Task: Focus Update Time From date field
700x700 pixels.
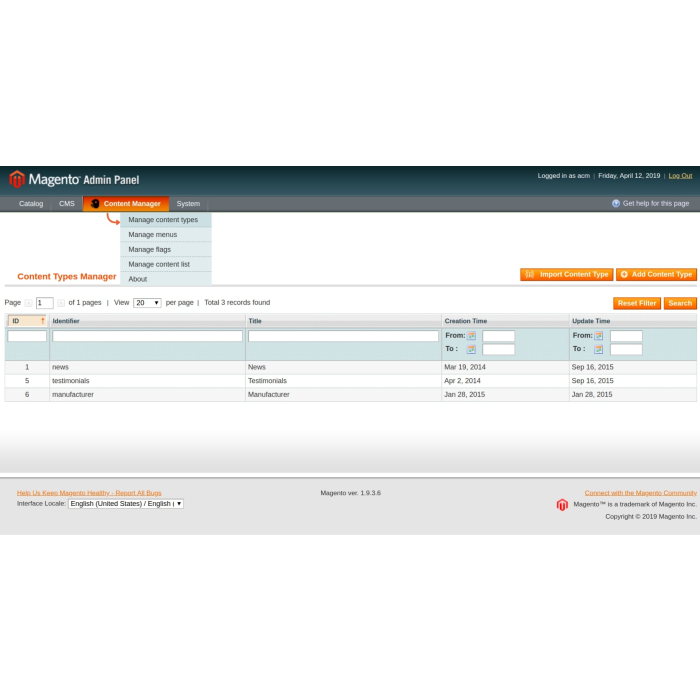Action: pyautogui.click(x=626, y=336)
